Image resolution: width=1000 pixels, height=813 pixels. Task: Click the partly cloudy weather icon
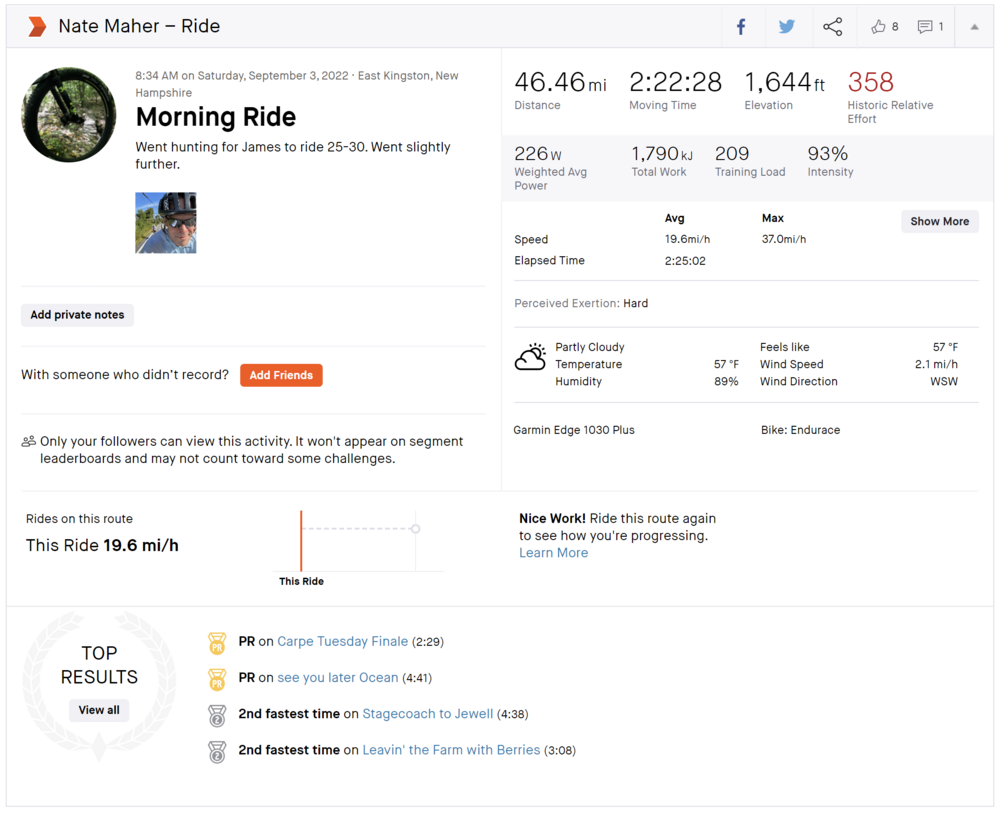coord(530,358)
